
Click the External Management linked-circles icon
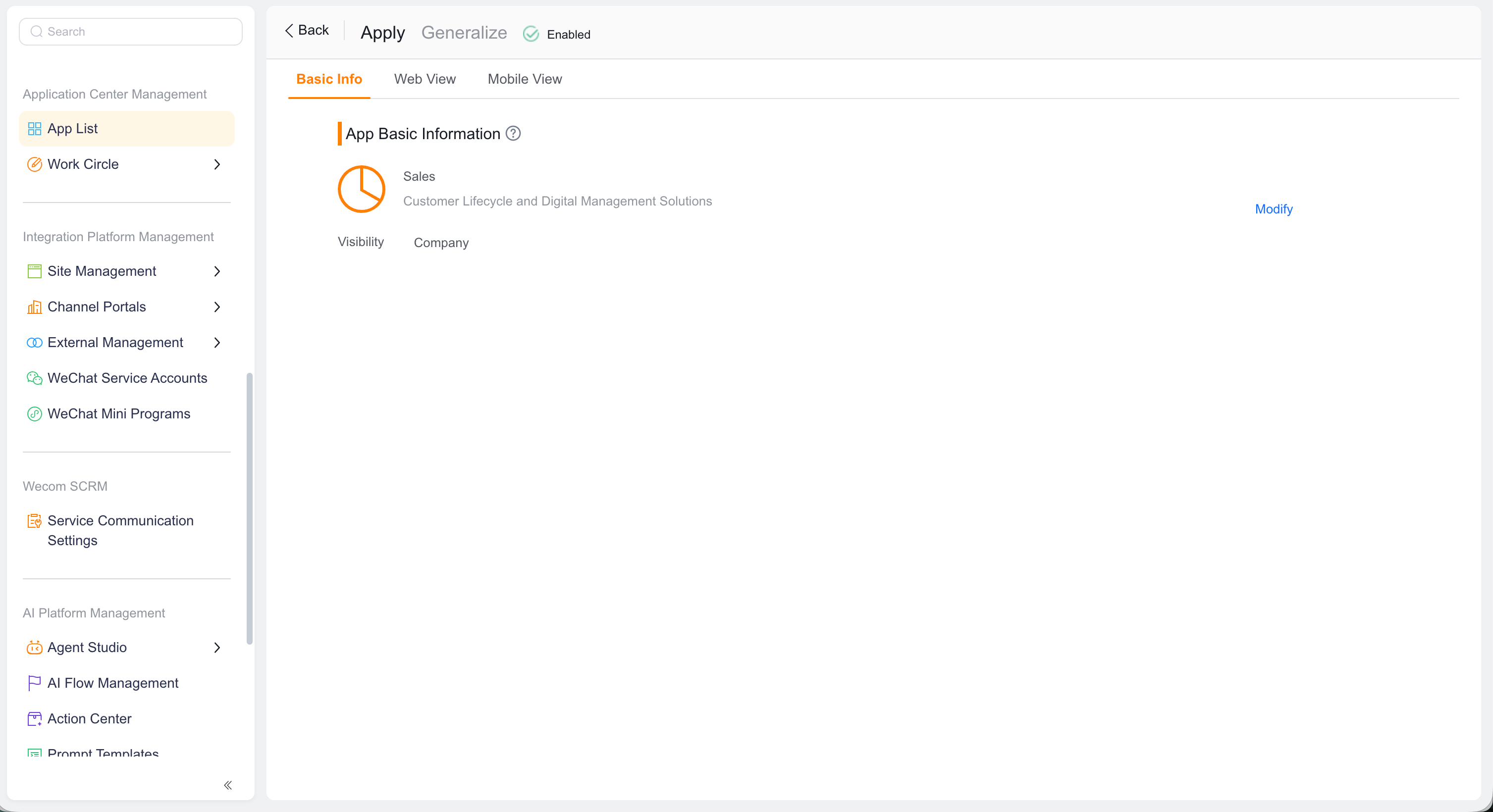click(35, 343)
